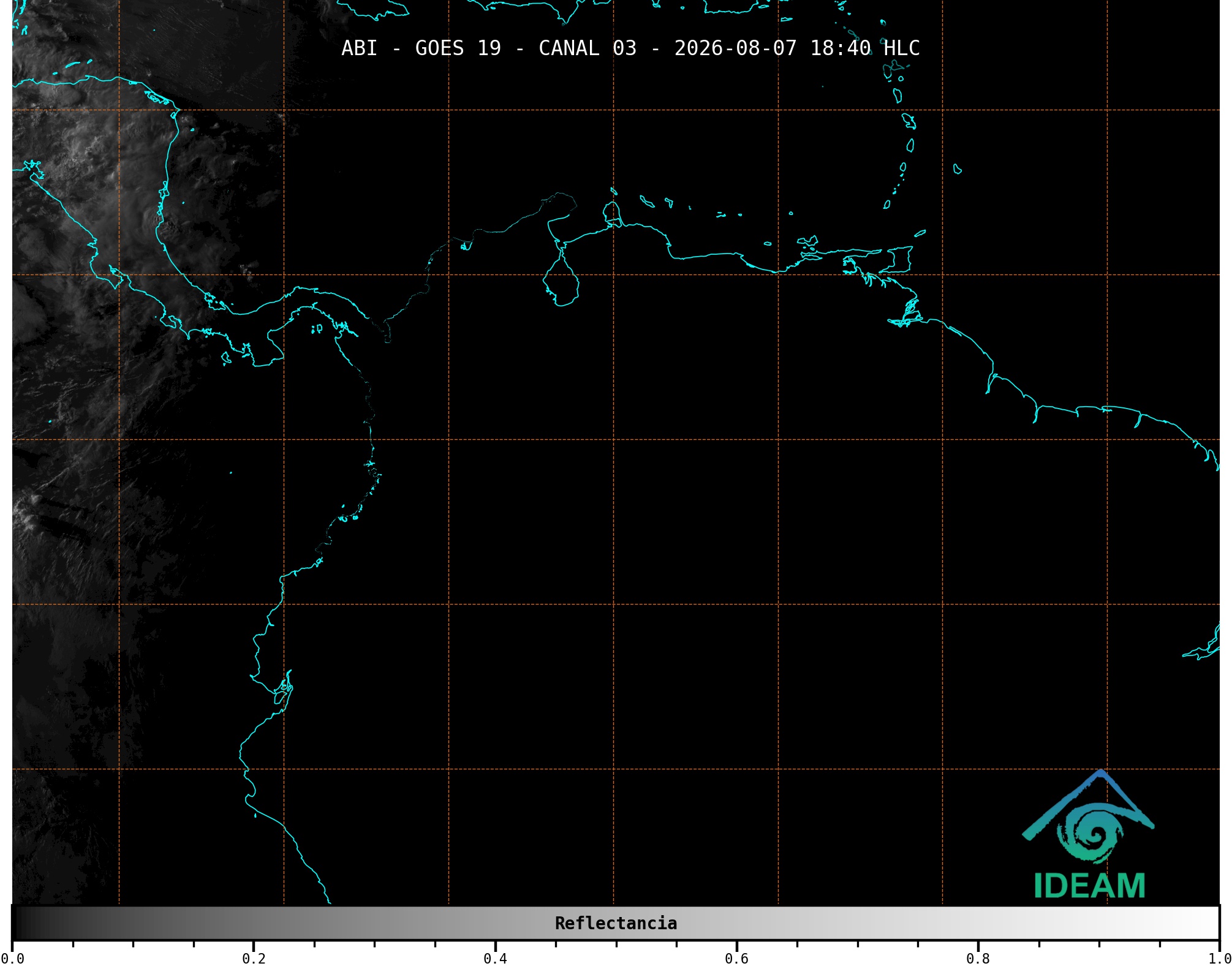The width and height of the screenshot is (1232, 966).
Task: Click the 0.8 colorbar tick label
Action: pyautogui.click(x=978, y=959)
